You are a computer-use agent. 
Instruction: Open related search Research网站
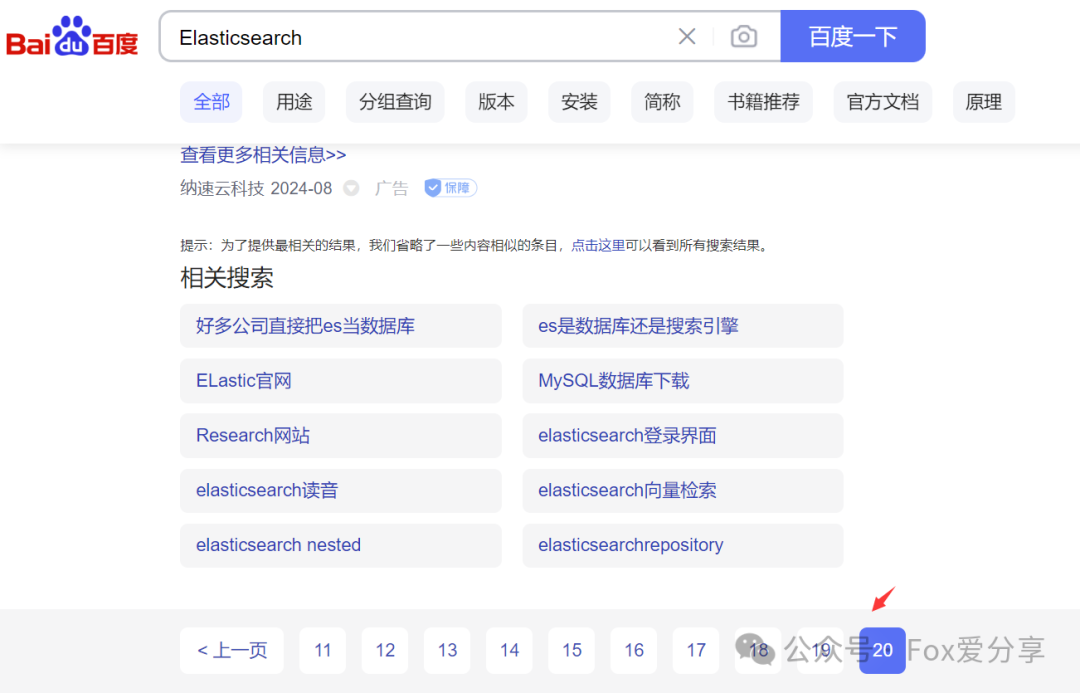(341, 435)
